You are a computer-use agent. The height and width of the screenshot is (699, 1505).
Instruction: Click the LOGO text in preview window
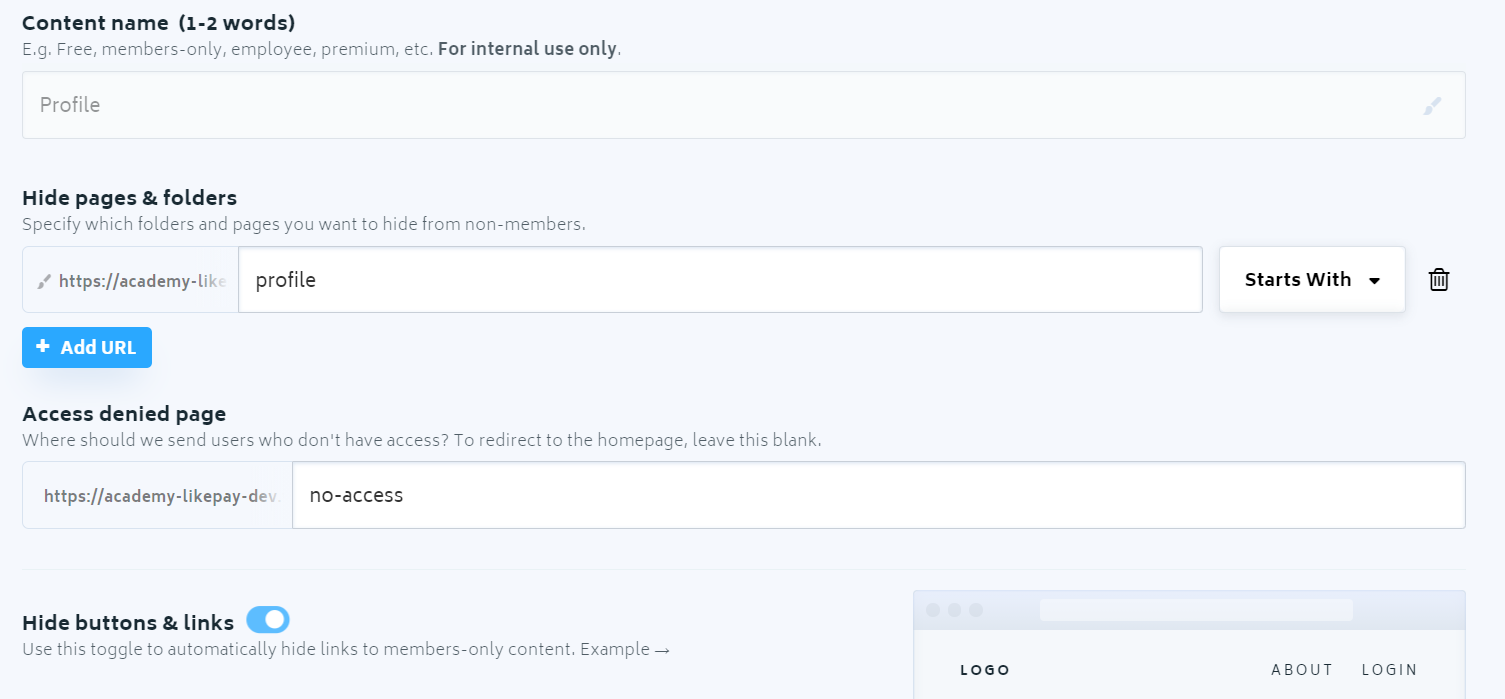pos(985,670)
